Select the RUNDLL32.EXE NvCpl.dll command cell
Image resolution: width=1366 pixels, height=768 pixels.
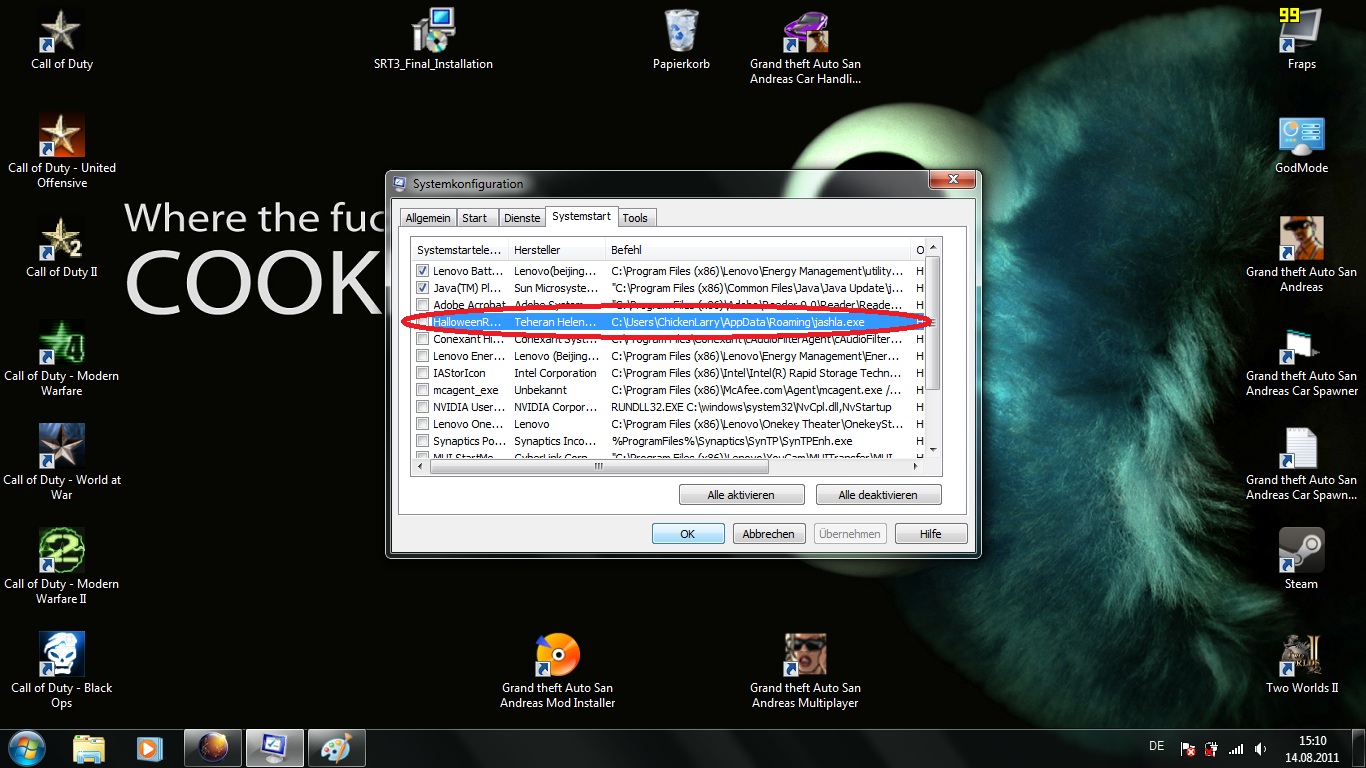751,407
